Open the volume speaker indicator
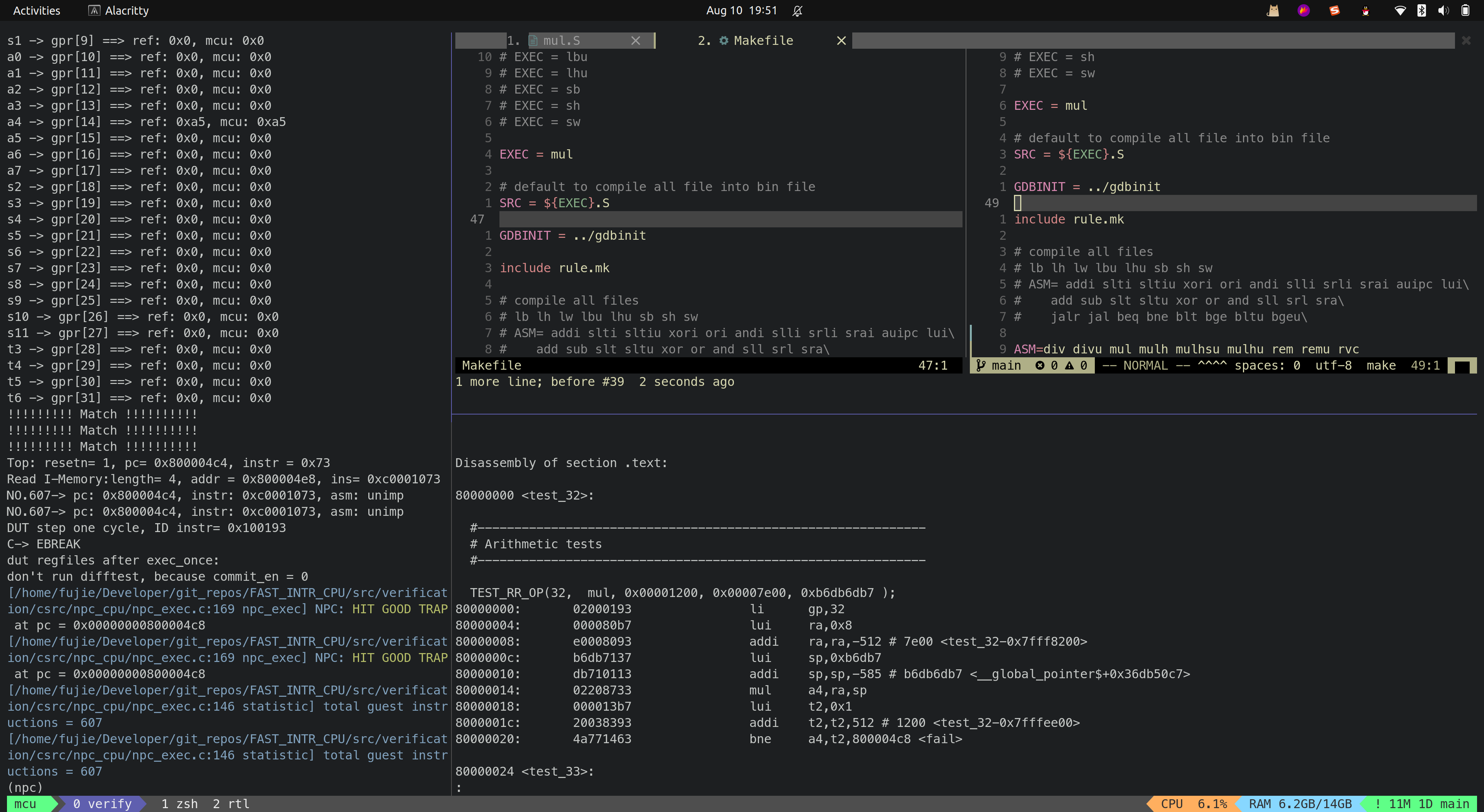The height and width of the screenshot is (812, 1484). pyautogui.click(x=1443, y=10)
